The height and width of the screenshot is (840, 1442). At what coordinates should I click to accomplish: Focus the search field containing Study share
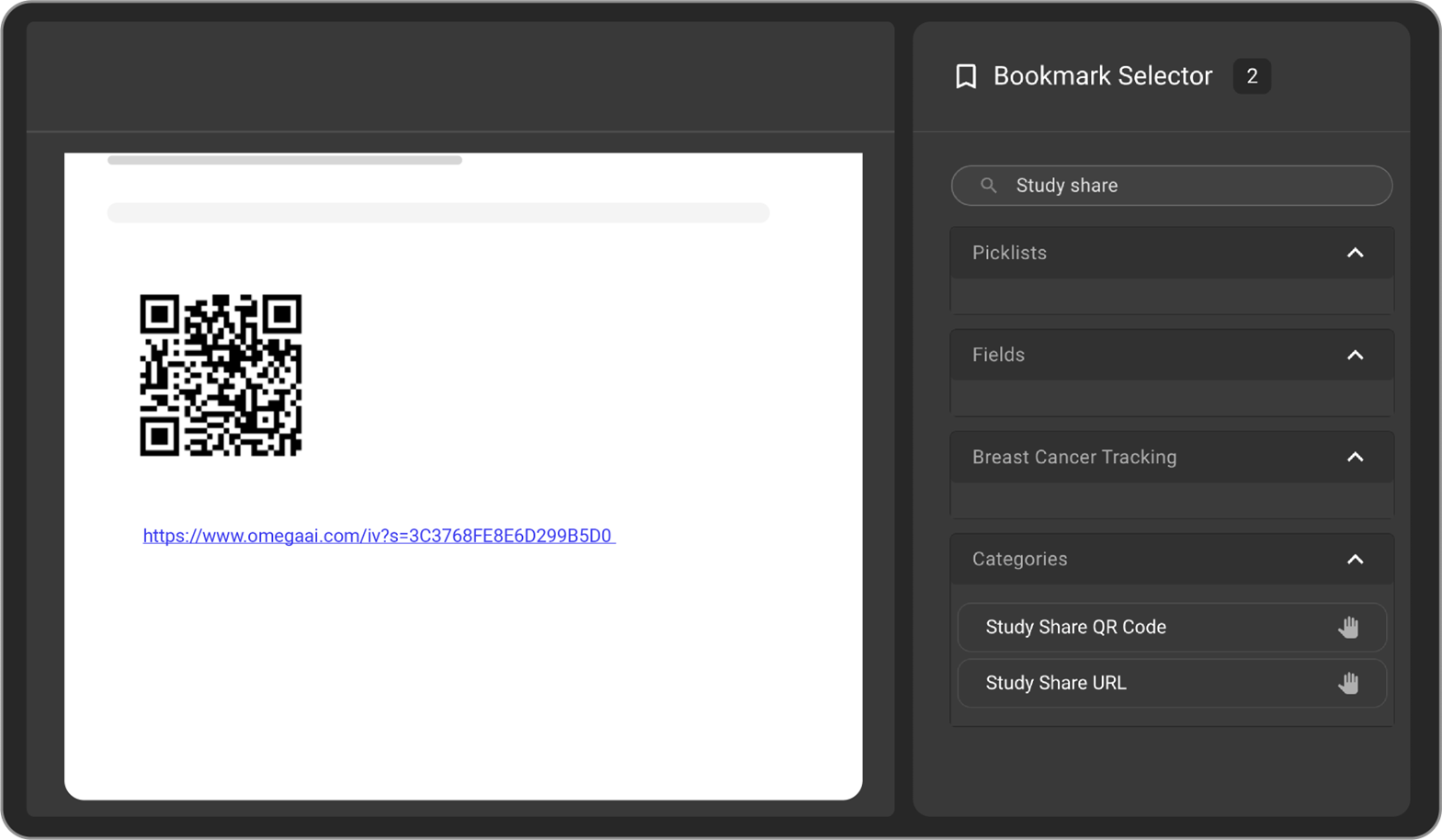click(x=1186, y=186)
